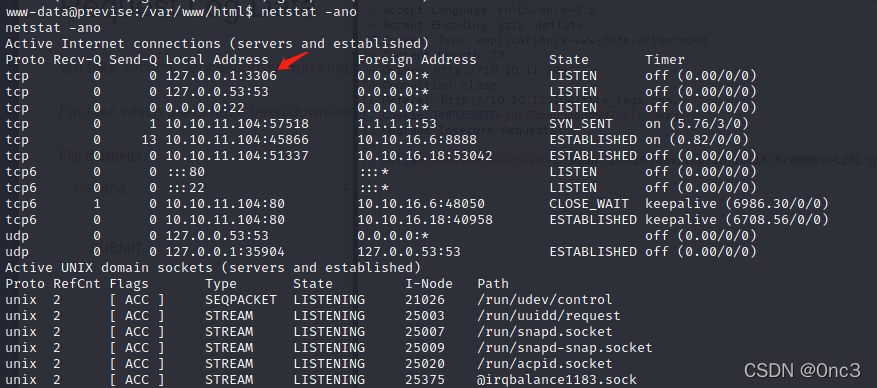The height and width of the screenshot is (388, 877).
Task: Select the tcp6 local address :::80
Action: coord(185,172)
